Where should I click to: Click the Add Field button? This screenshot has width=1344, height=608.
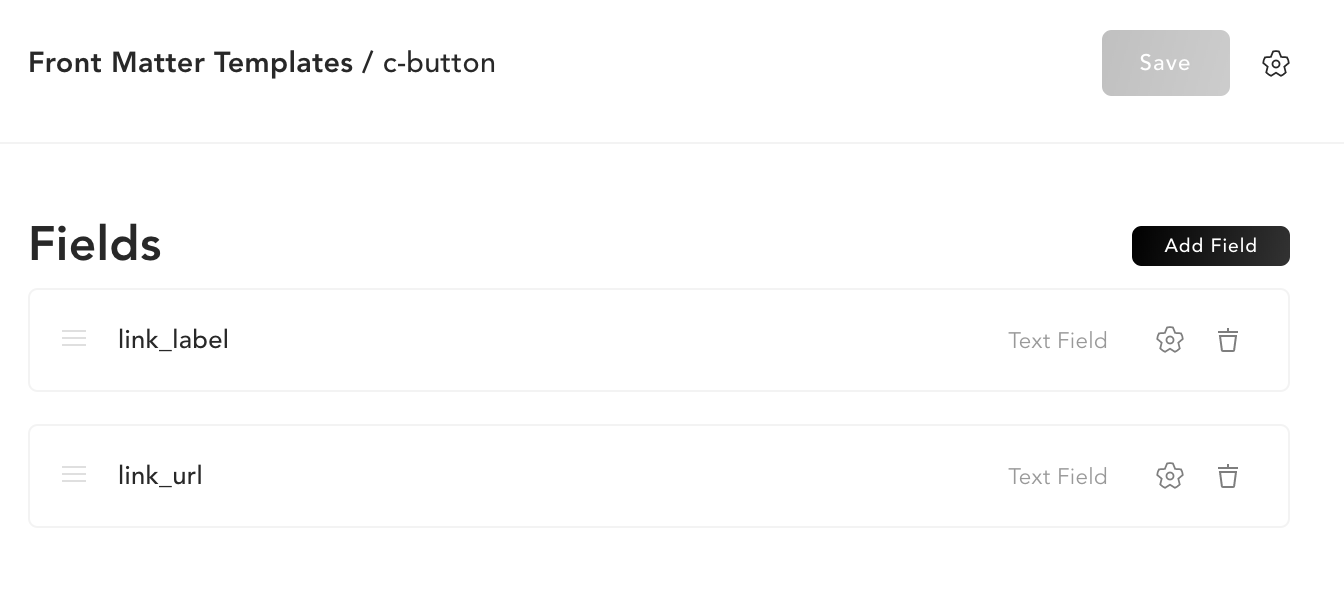point(1211,246)
